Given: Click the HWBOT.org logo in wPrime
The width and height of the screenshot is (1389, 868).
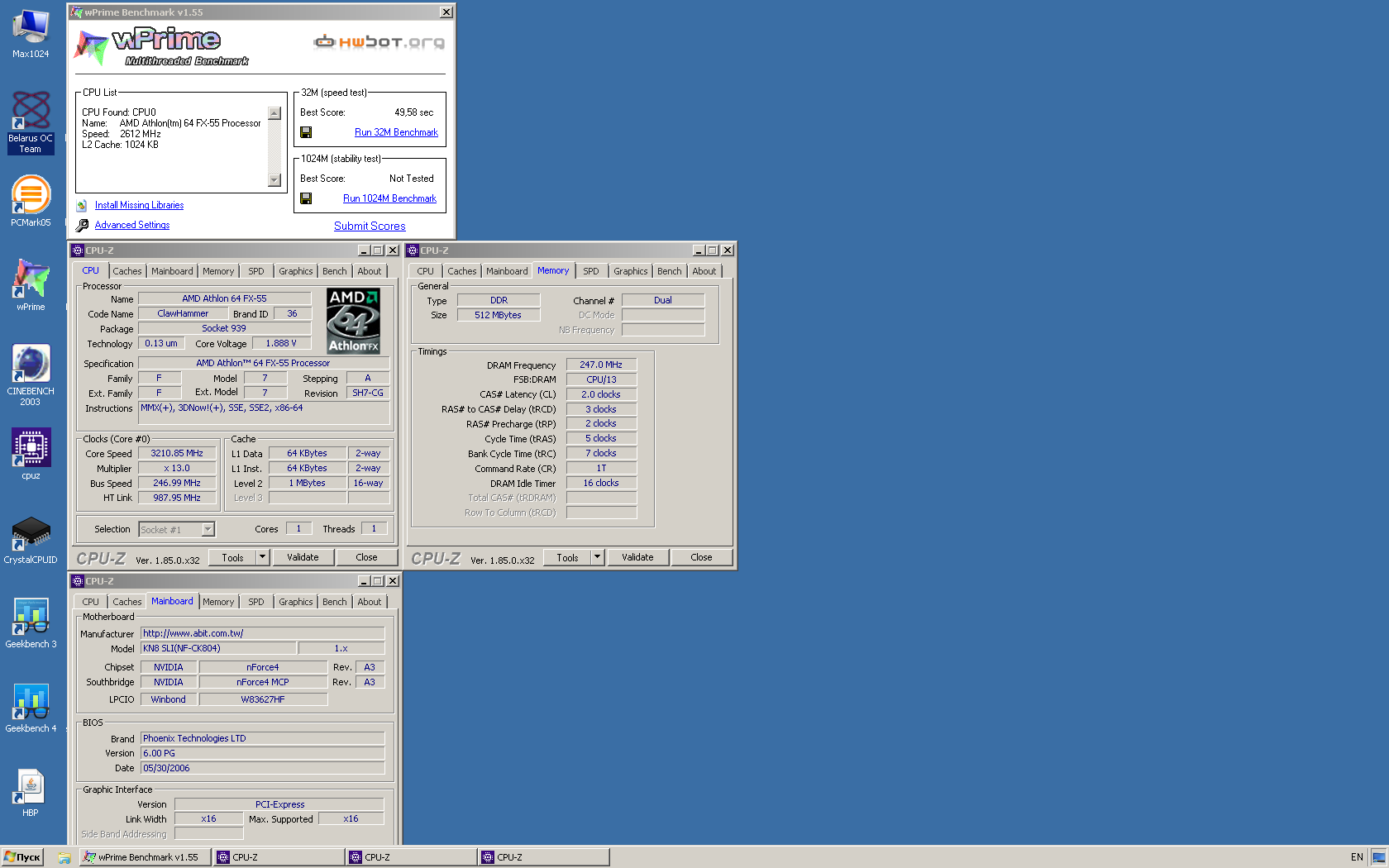Looking at the screenshot, I should click(x=379, y=41).
